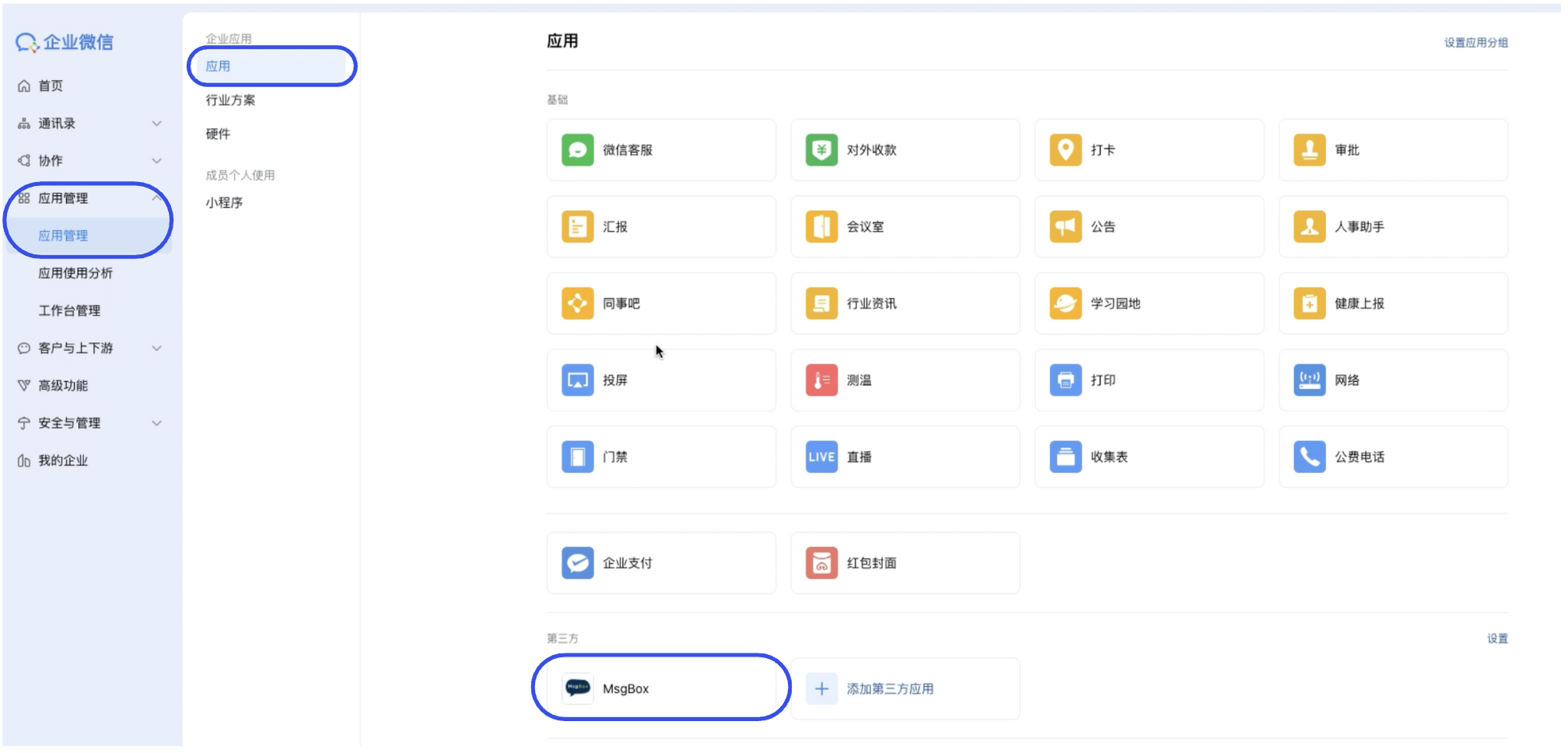
Task: Select the 直播 LIVE app
Action: click(x=905, y=457)
